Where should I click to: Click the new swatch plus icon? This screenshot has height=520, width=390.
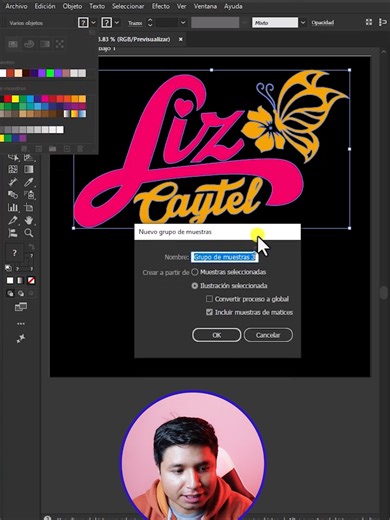click(67, 149)
